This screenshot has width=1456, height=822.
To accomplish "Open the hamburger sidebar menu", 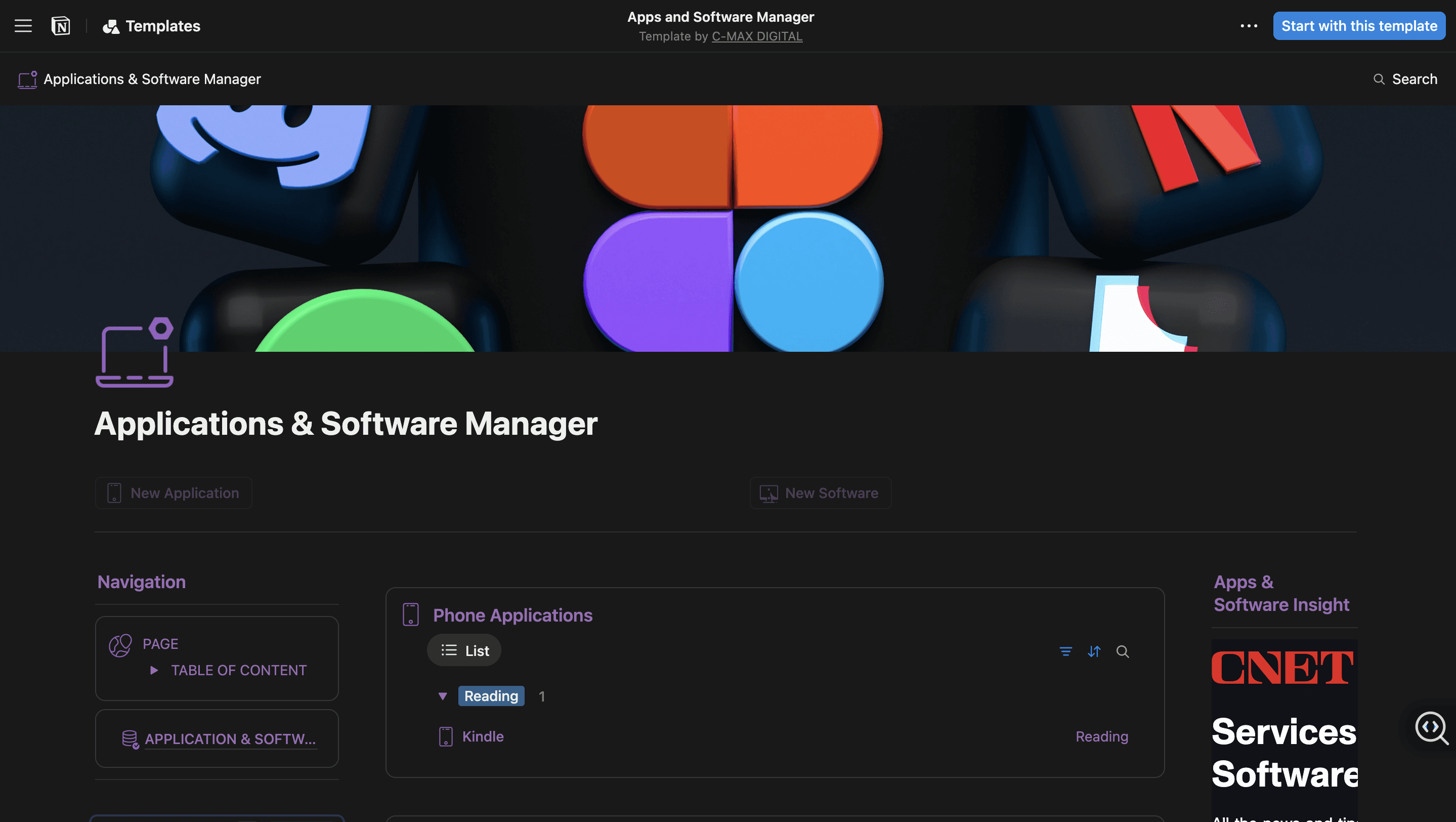I will click(23, 25).
